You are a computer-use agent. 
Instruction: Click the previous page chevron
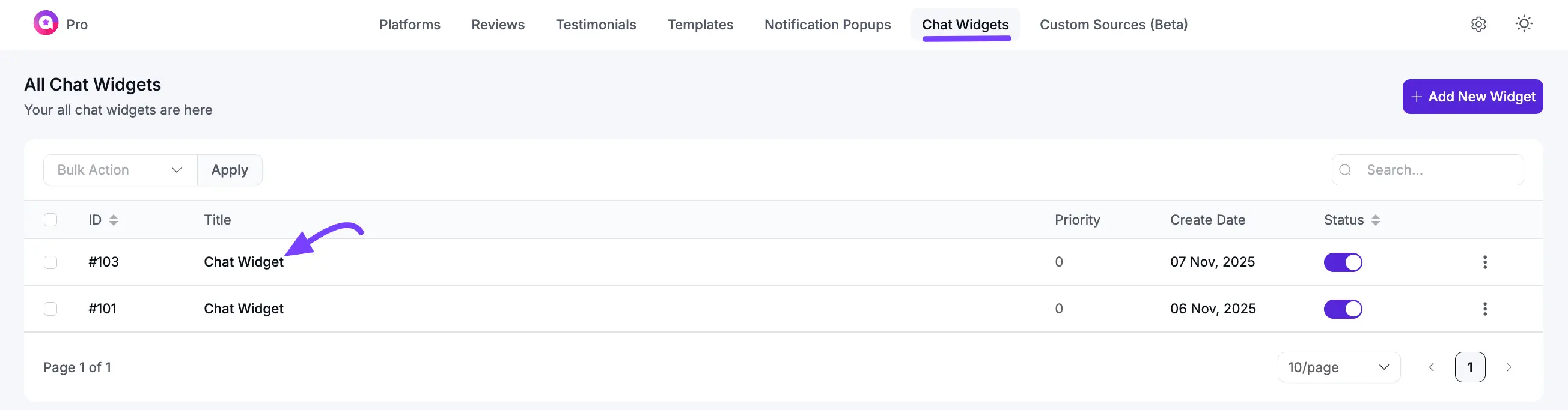[1432, 367]
